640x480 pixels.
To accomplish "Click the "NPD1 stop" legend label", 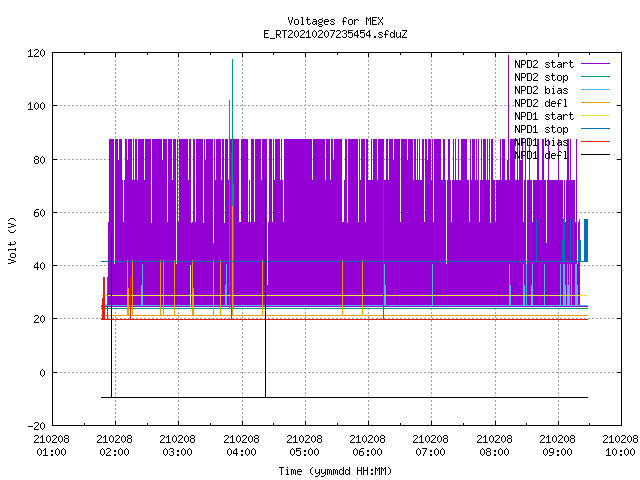I will [x=541, y=129].
